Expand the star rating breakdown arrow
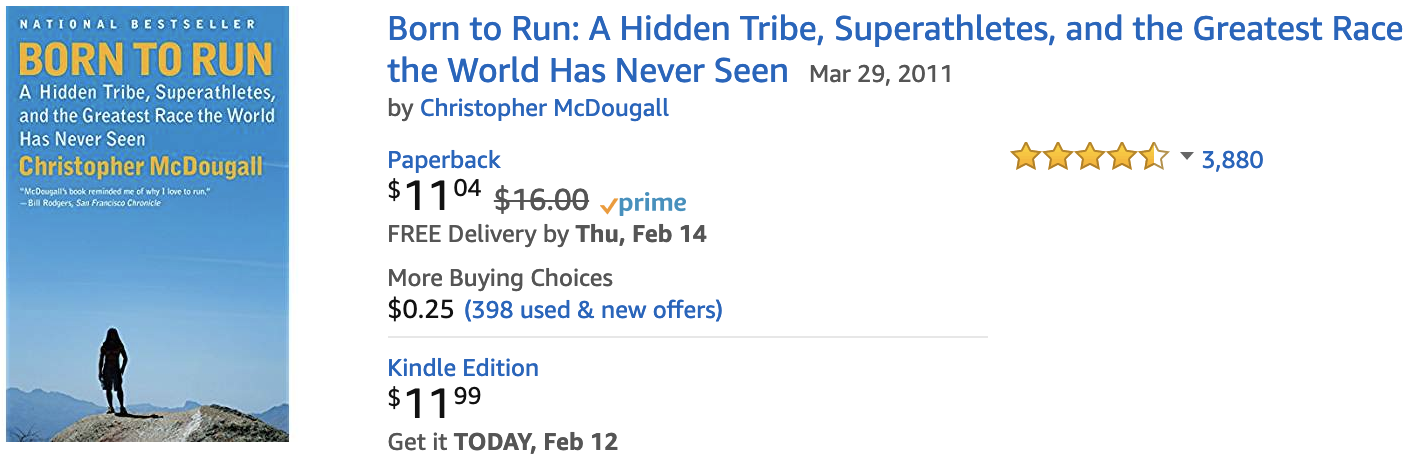 pyautogui.click(x=1187, y=157)
